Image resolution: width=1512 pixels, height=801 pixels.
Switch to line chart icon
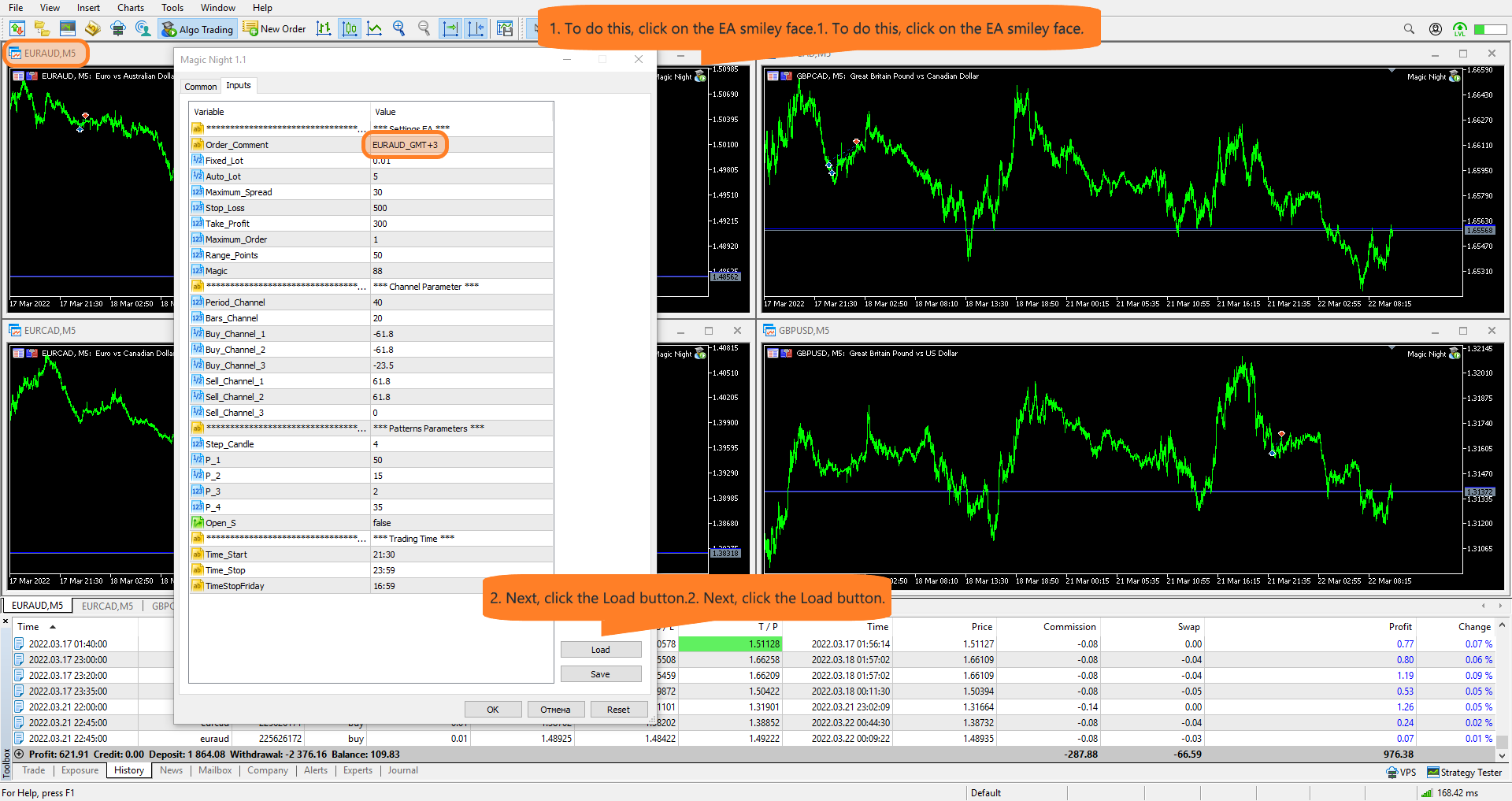tap(375, 29)
